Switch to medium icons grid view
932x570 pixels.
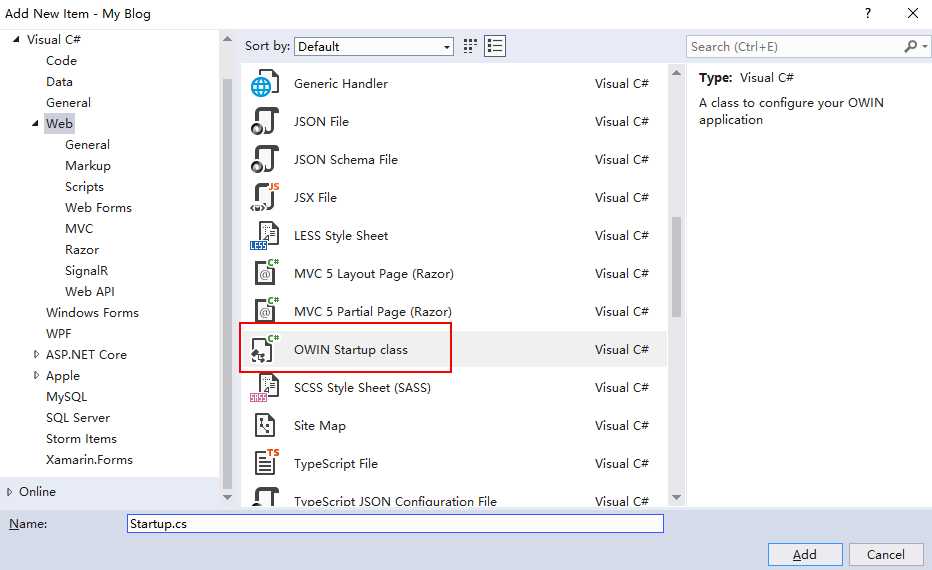point(470,46)
